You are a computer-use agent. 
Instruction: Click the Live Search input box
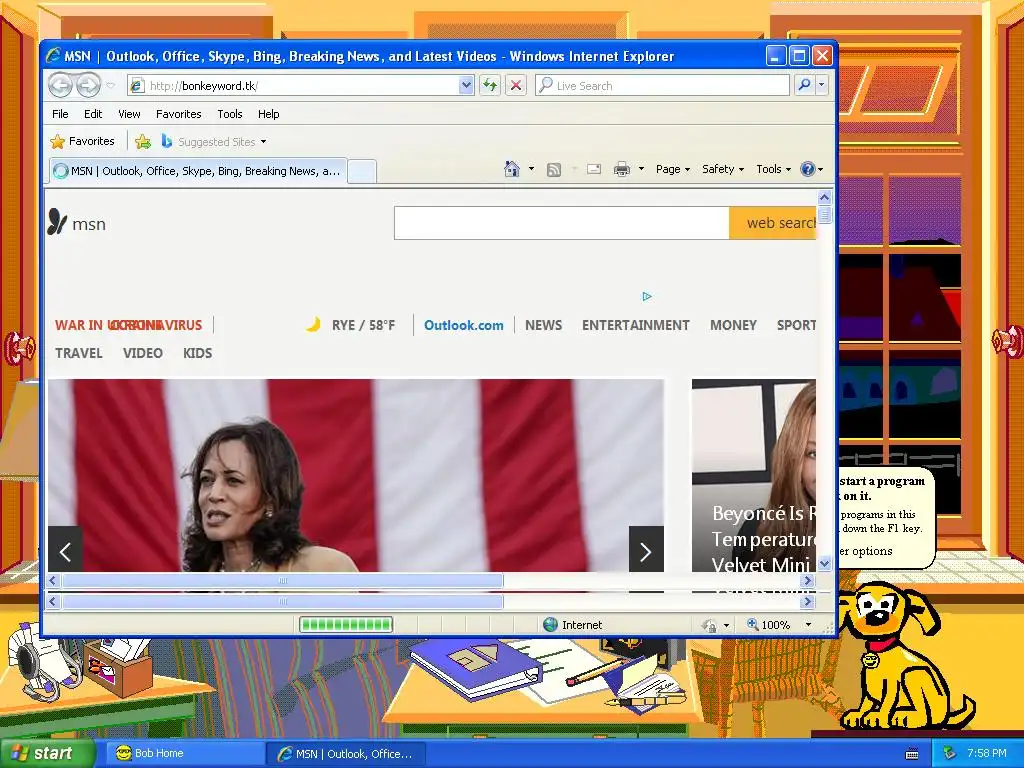click(662, 86)
